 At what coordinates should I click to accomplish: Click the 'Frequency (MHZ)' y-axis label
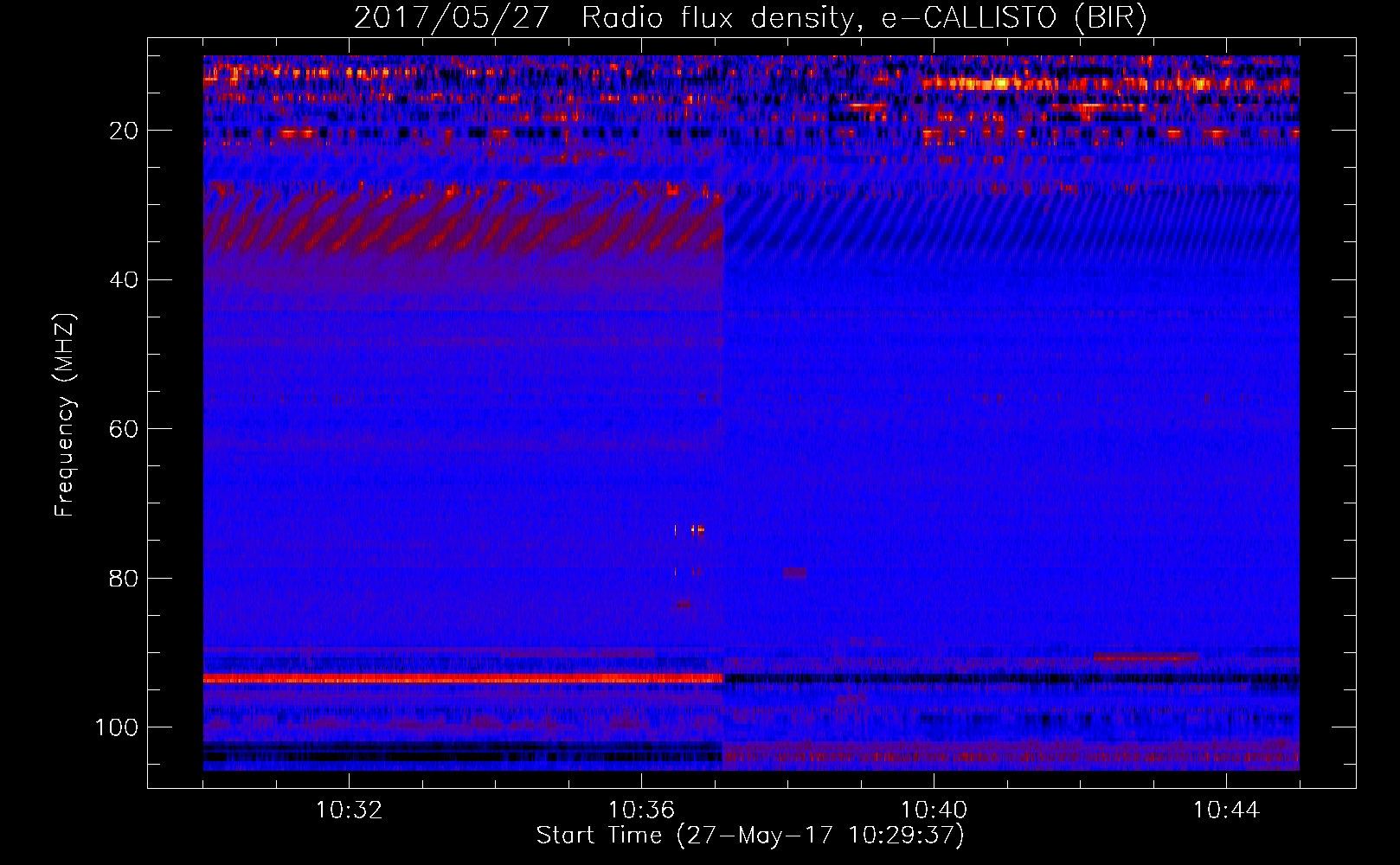pyautogui.click(x=65, y=415)
